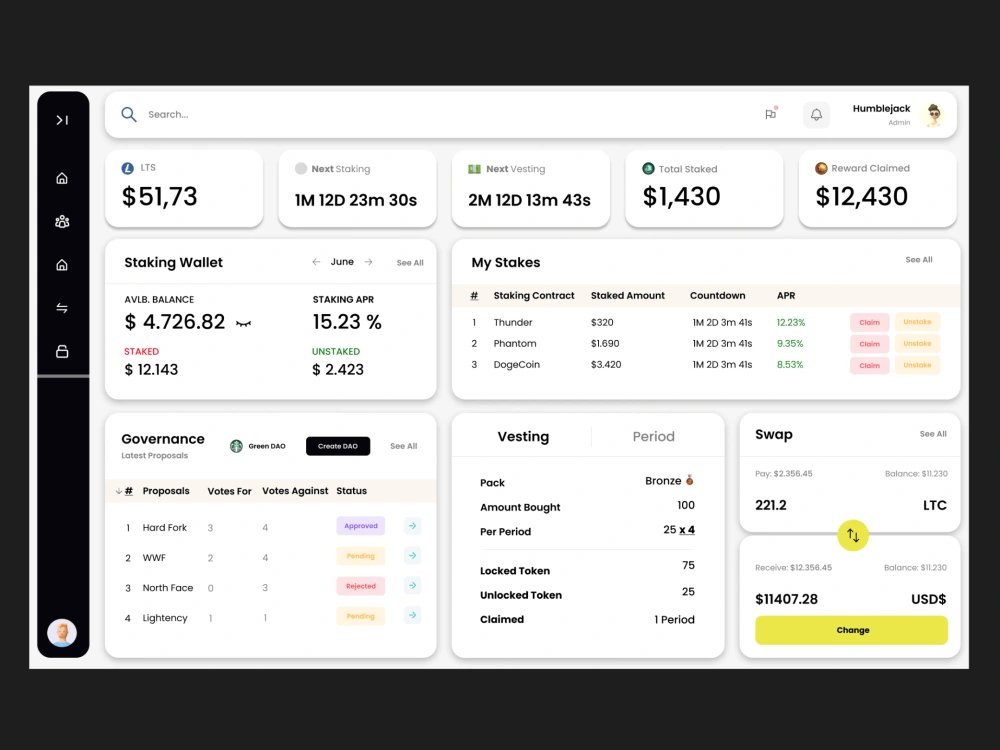
Task: Click the Hard Fork proposal name
Action: (165, 527)
